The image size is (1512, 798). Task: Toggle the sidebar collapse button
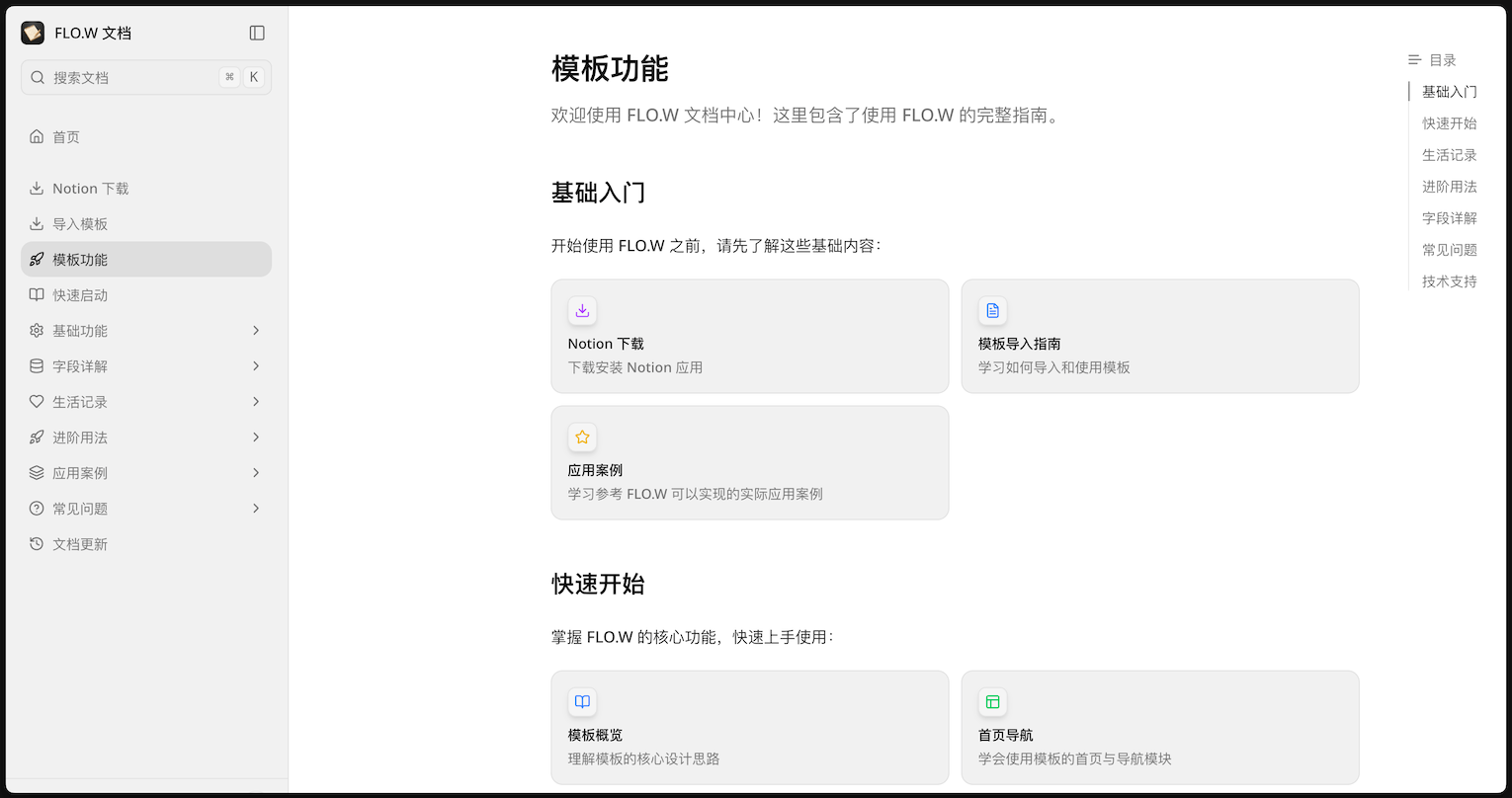click(x=257, y=33)
